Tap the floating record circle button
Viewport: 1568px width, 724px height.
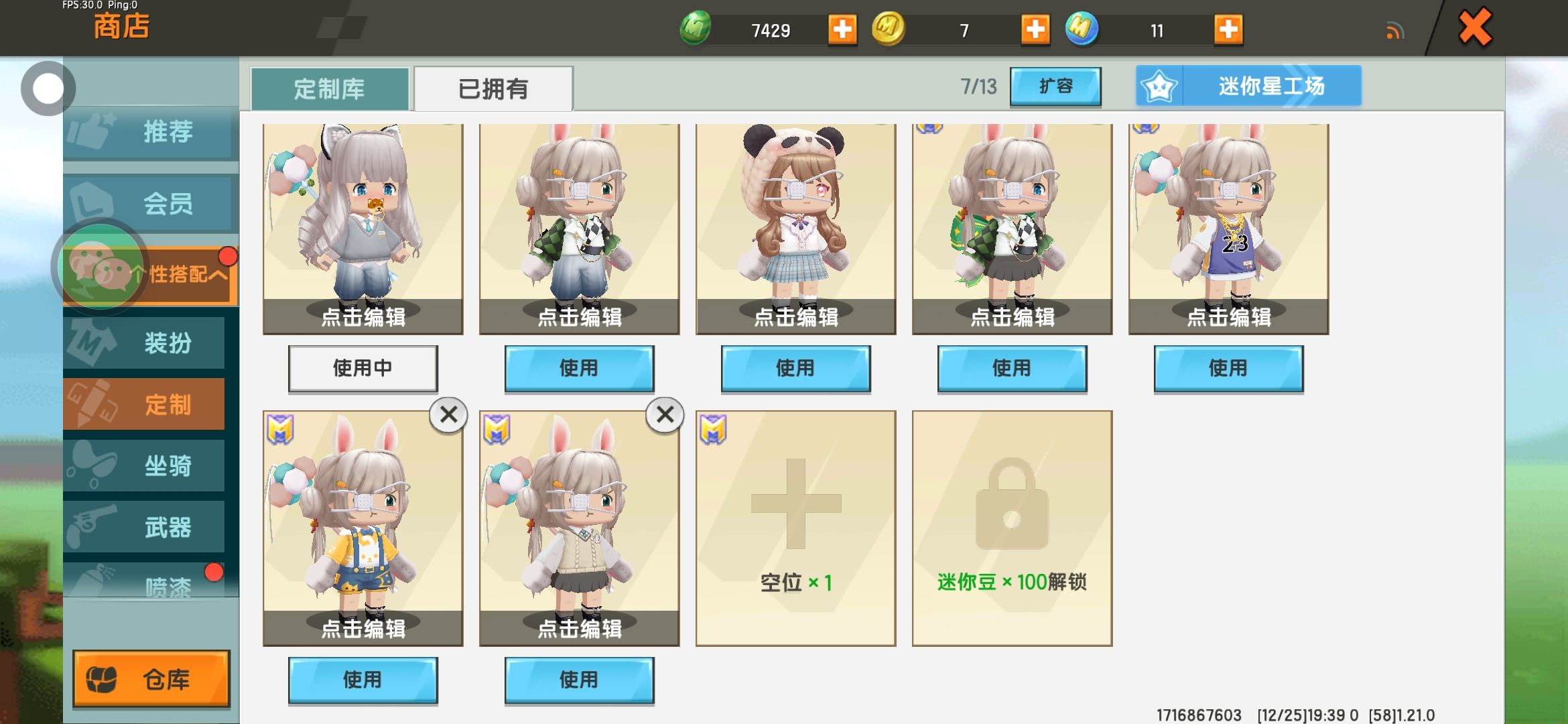pyautogui.click(x=48, y=88)
